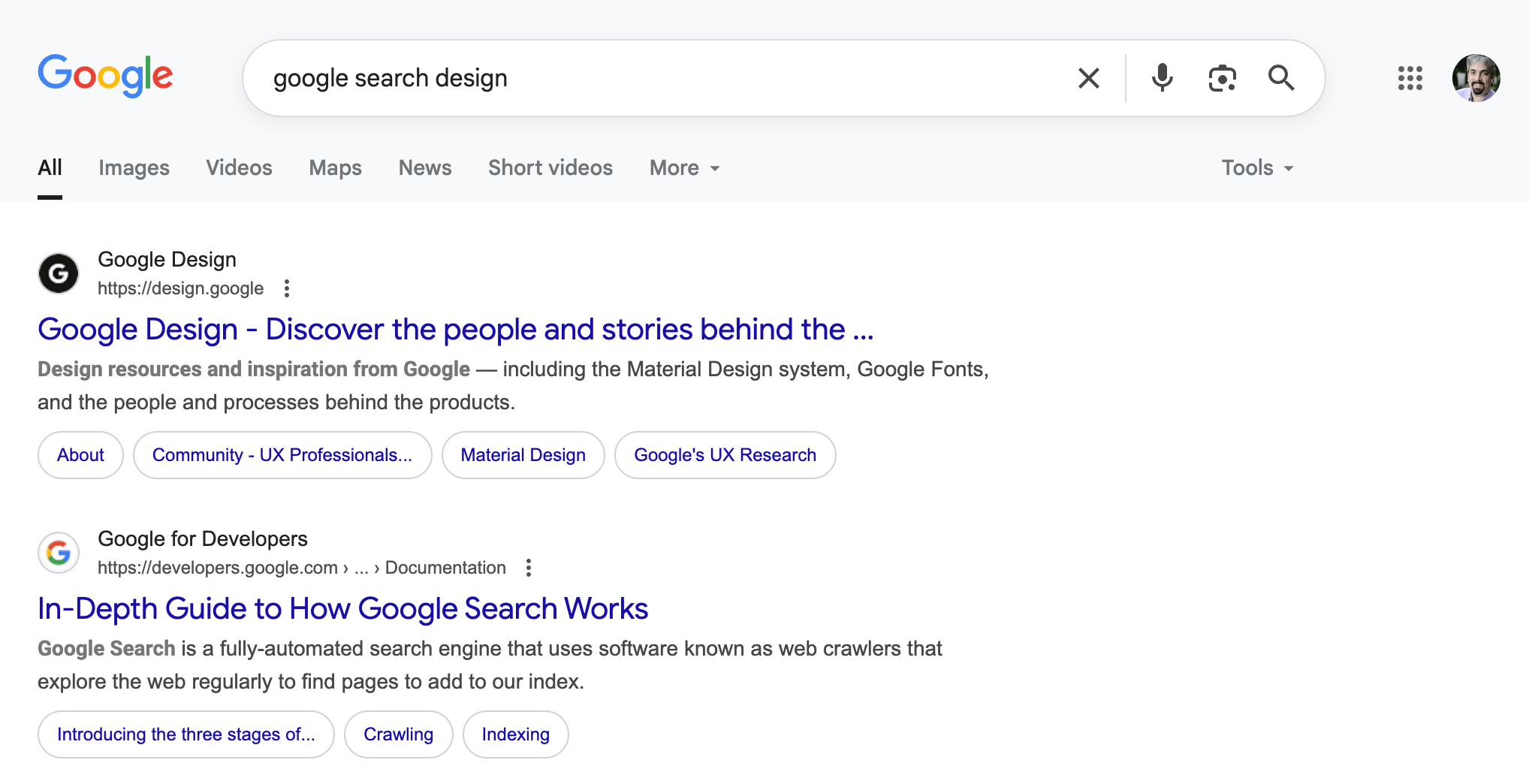Viewport: 1529px width, 784px height.
Task: Open Google's UX Research chip
Action: click(725, 455)
